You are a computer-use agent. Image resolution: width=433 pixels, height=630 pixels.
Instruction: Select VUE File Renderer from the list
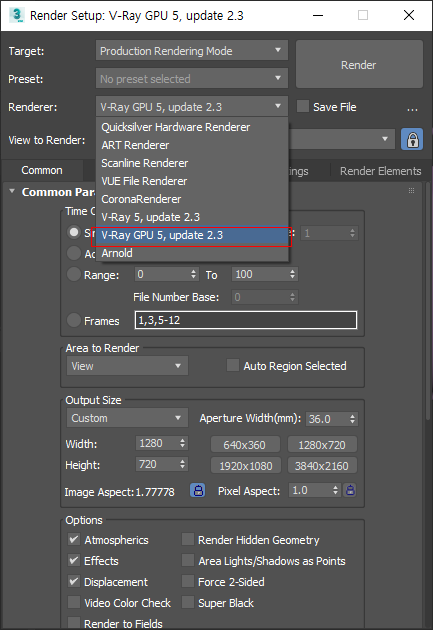(x=192, y=181)
